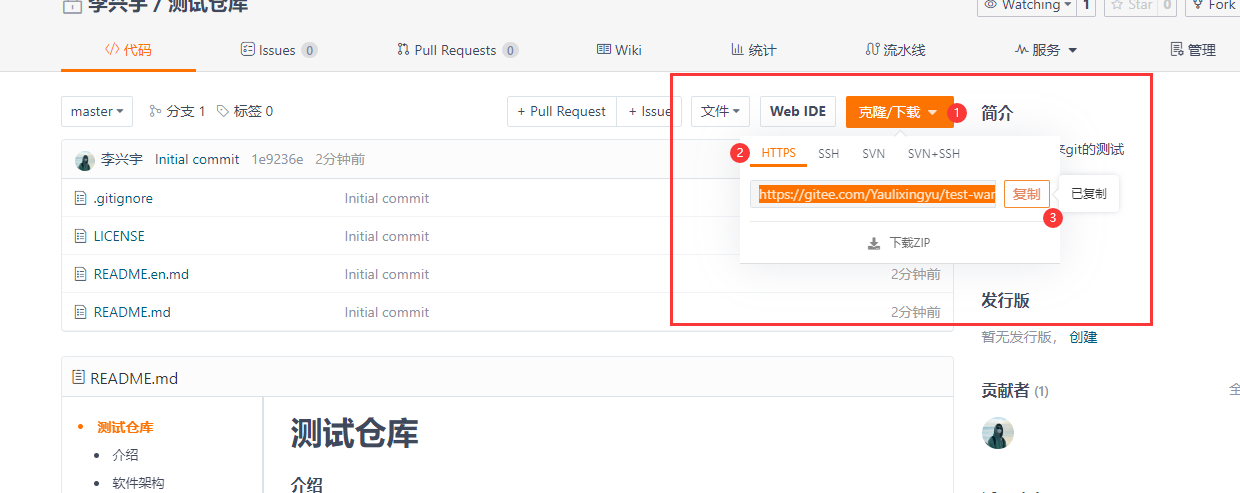Screen dimensions: 1240x493
Task: Open the 管理 management tab
Action: [1193, 50]
